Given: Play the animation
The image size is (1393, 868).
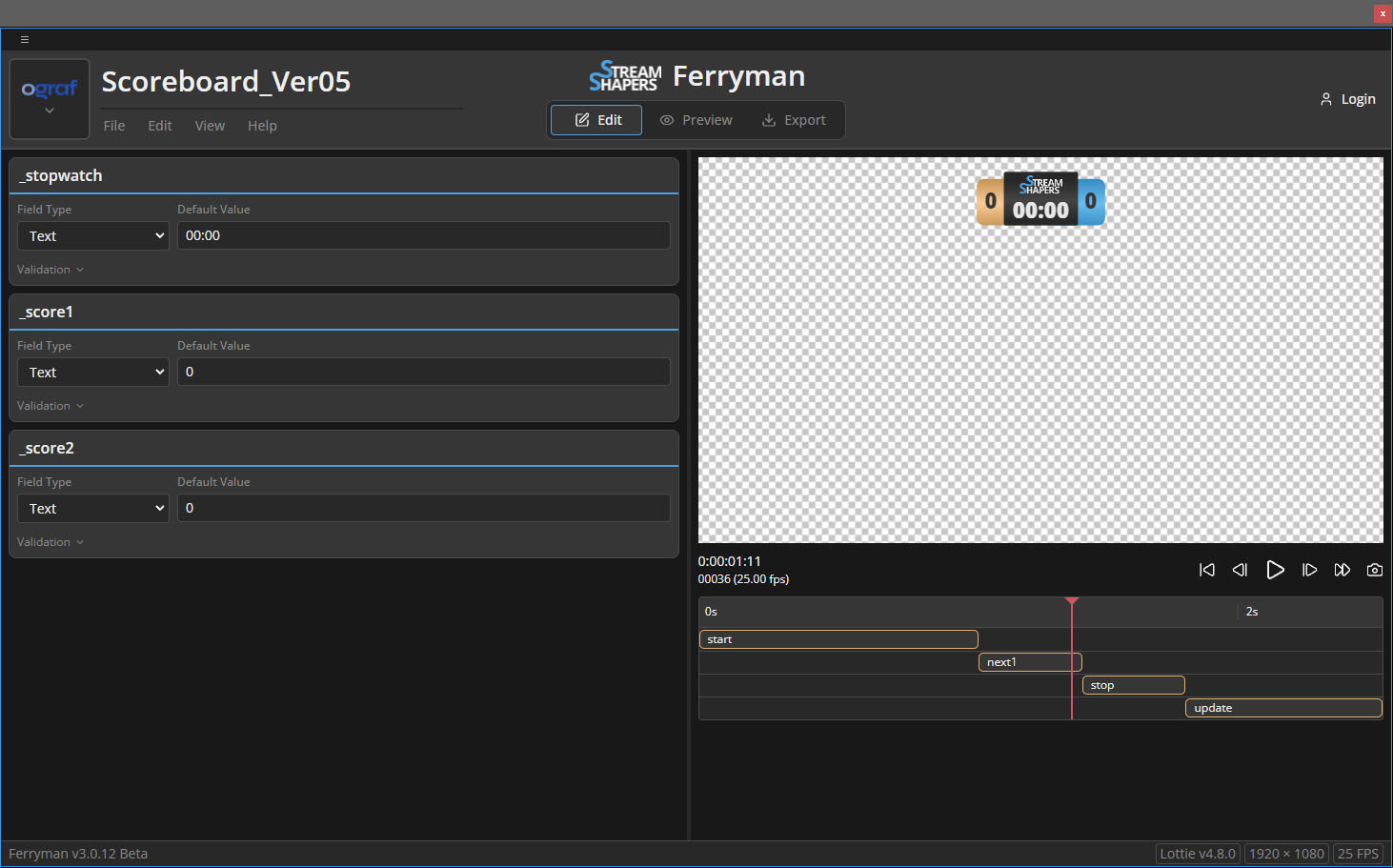Looking at the screenshot, I should [x=1275, y=570].
